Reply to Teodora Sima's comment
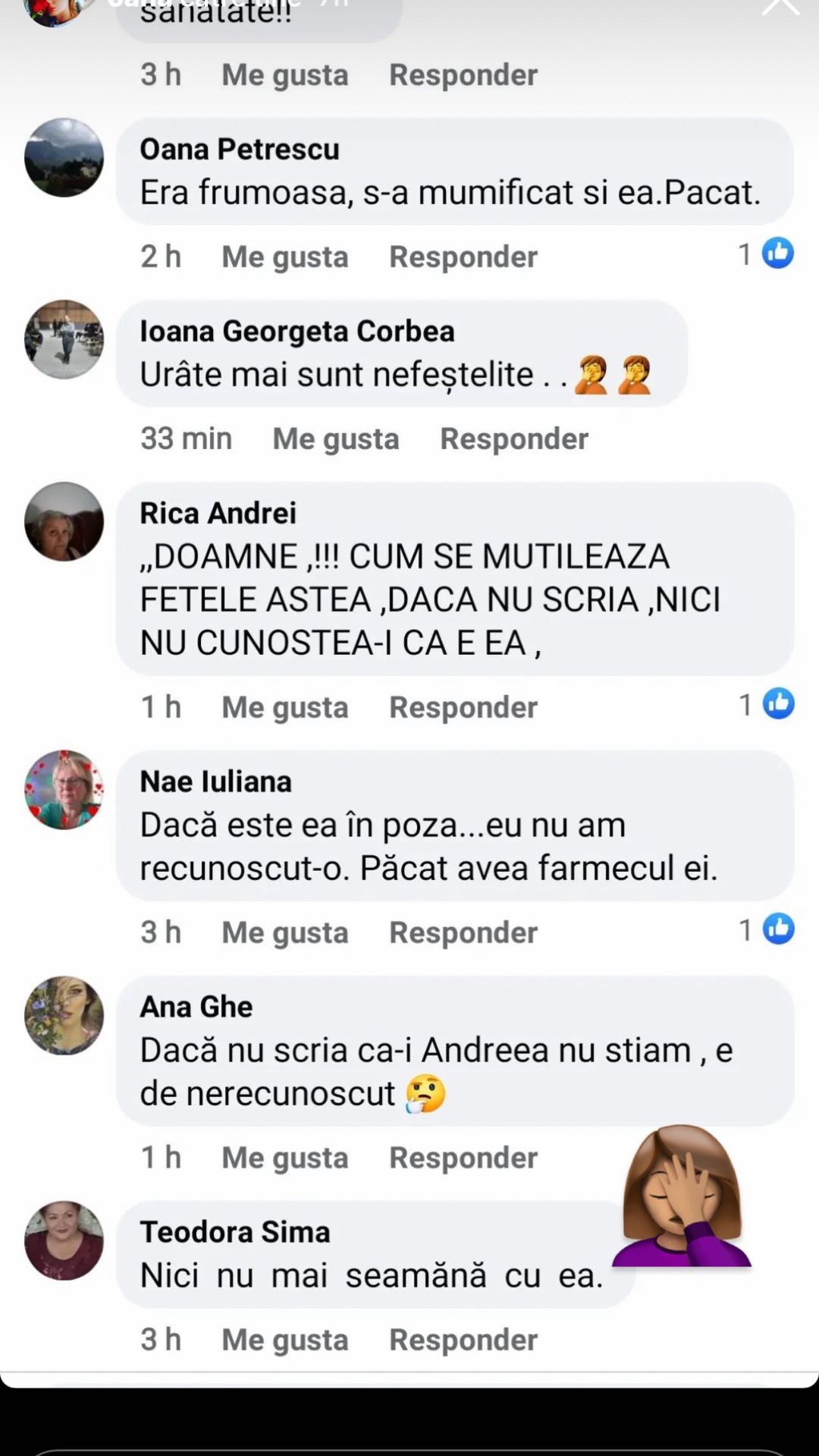The image size is (819, 1456). pos(463,1340)
